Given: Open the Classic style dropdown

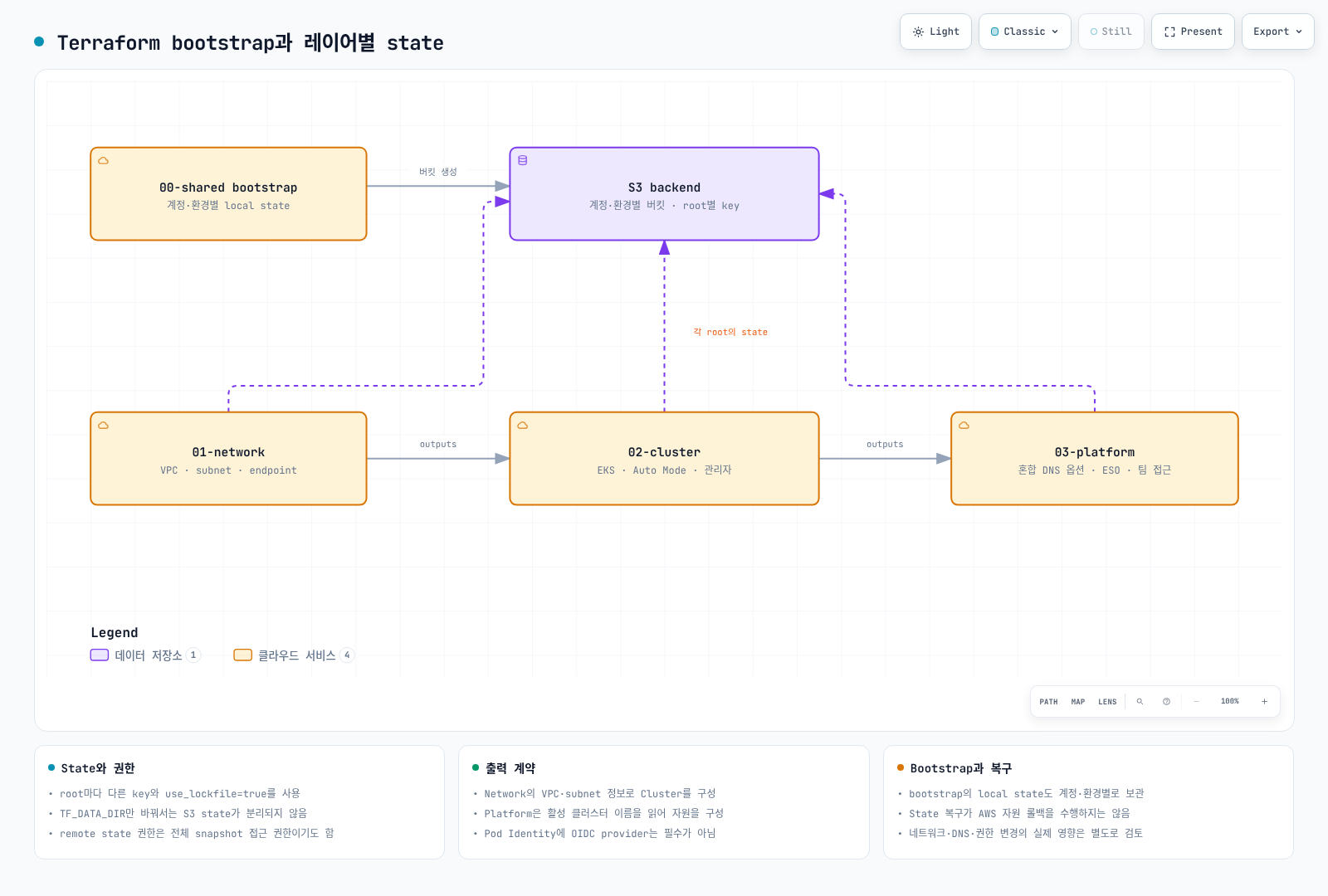Looking at the screenshot, I should click(x=1024, y=32).
